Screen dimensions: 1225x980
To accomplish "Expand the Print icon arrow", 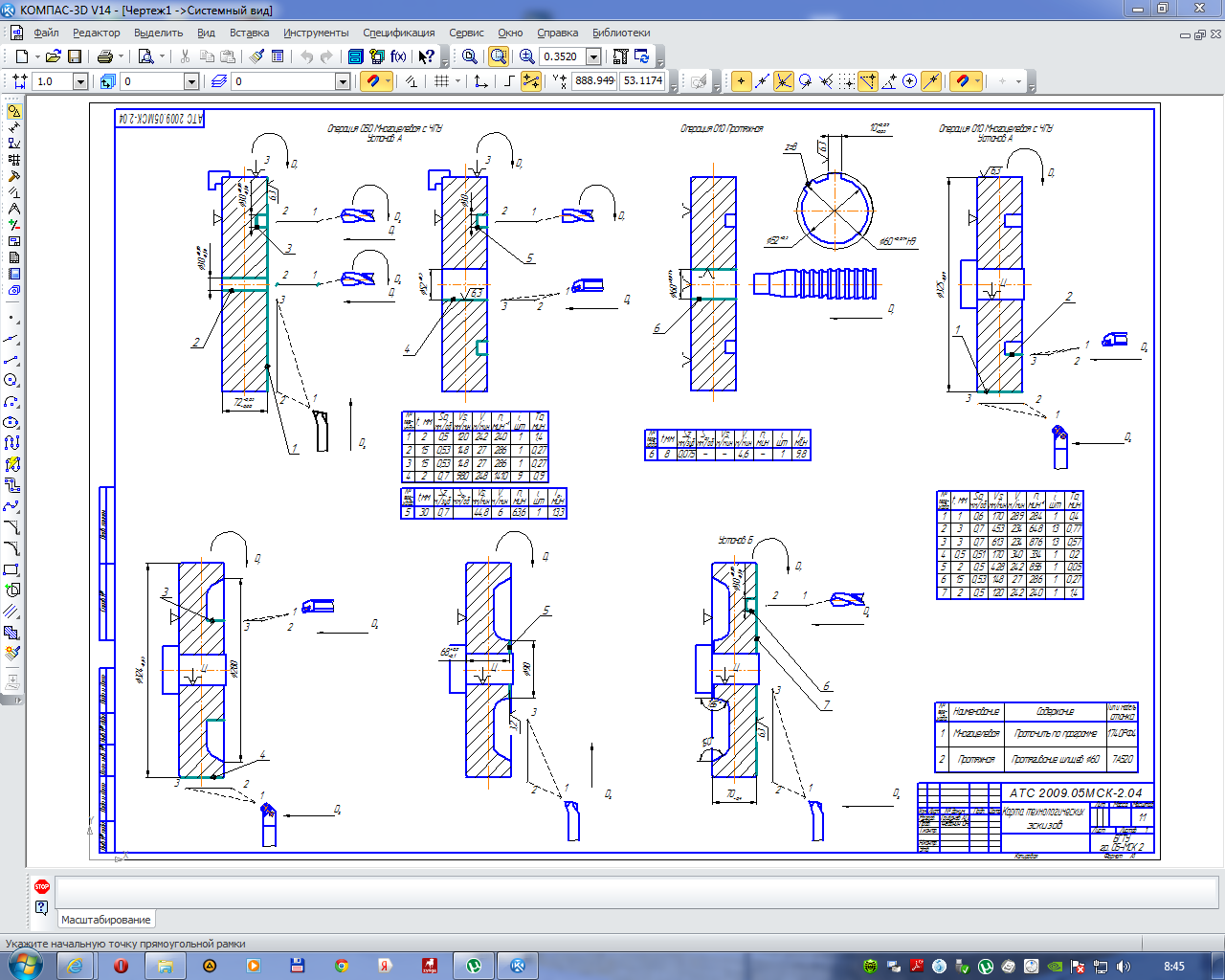I will 121,56.
